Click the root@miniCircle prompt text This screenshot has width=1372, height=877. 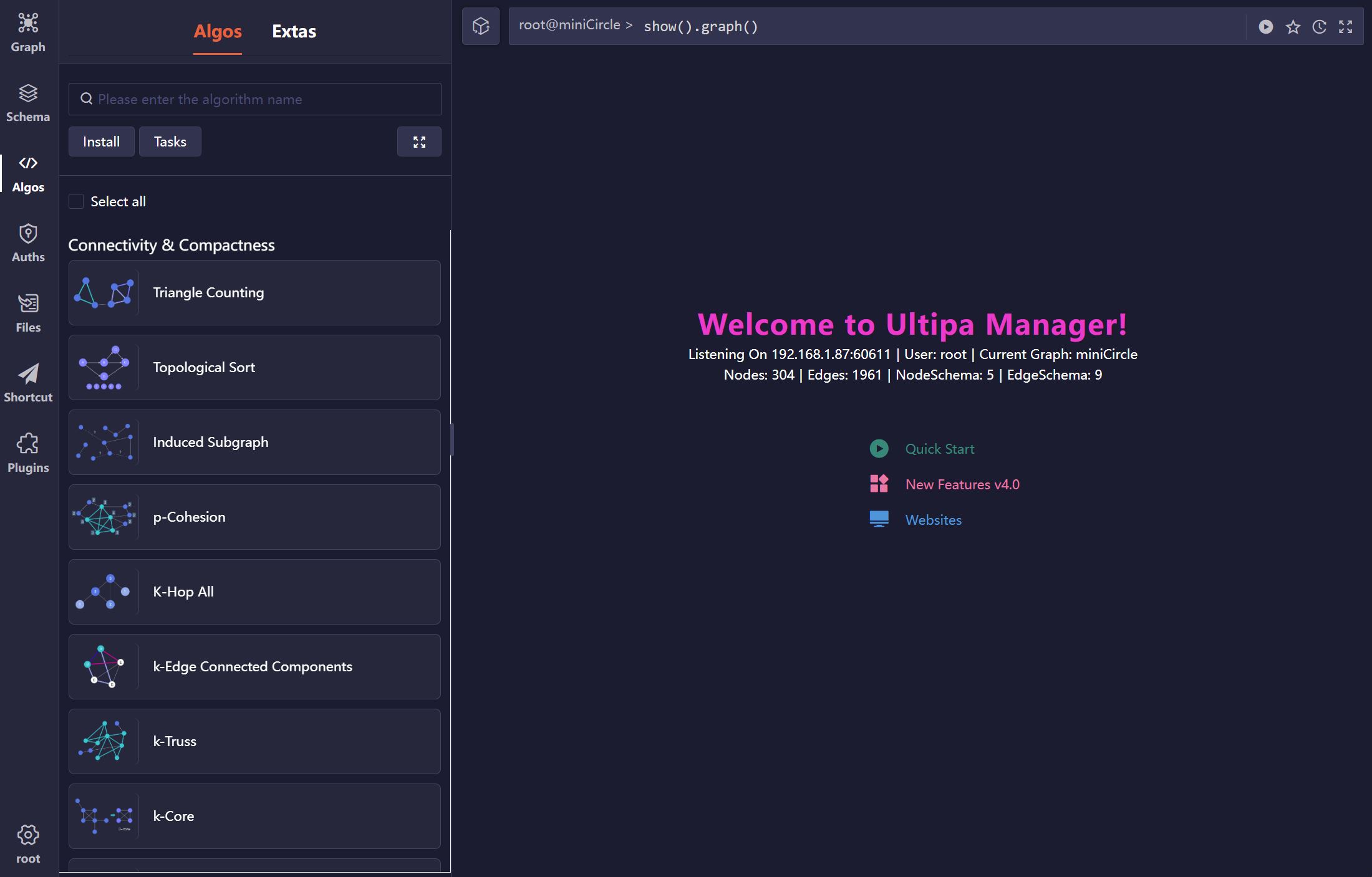576,25
